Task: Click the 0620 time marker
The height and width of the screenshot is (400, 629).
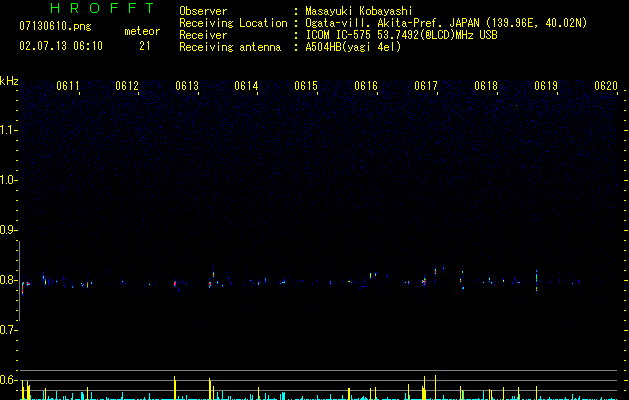Action: pos(606,86)
